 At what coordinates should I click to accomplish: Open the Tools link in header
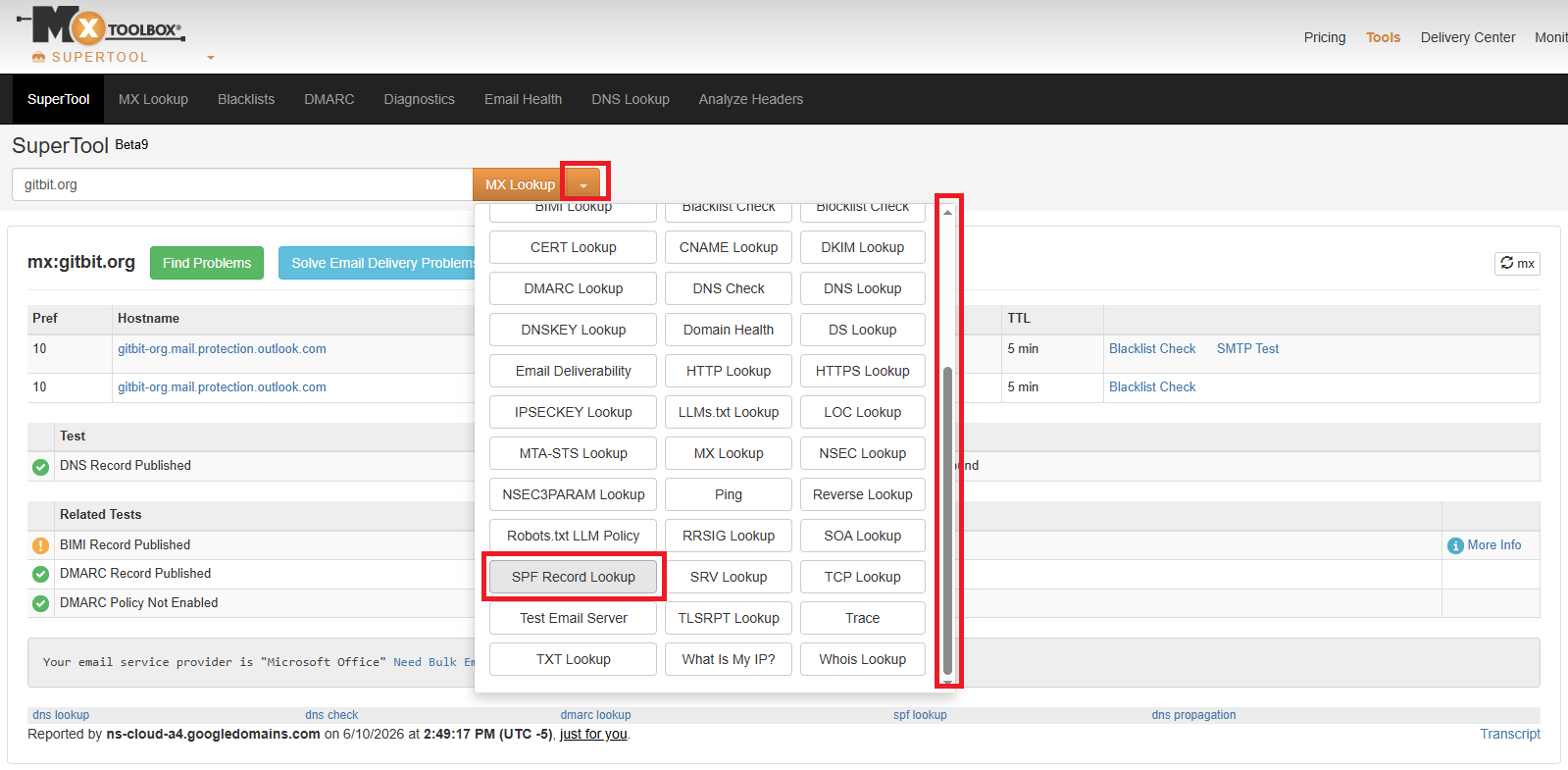pyautogui.click(x=1383, y=37)
